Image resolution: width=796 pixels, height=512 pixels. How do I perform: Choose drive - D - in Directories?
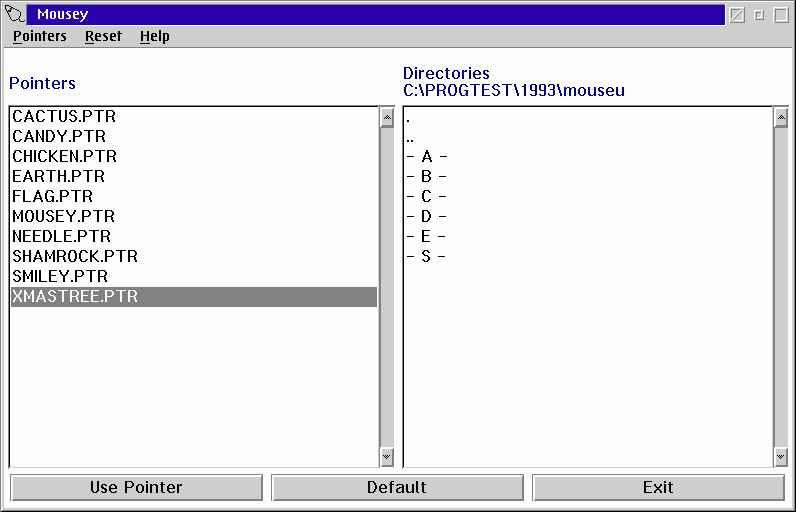pos(588,216)
